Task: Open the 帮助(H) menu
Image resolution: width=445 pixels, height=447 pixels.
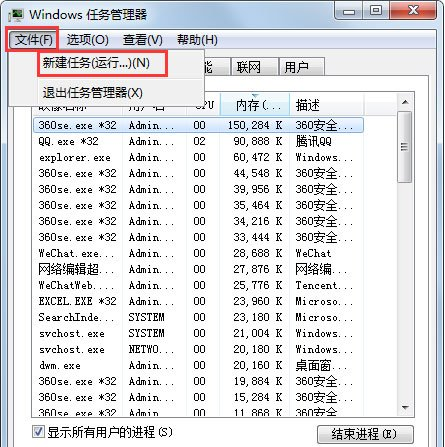Action: point(197,40)
